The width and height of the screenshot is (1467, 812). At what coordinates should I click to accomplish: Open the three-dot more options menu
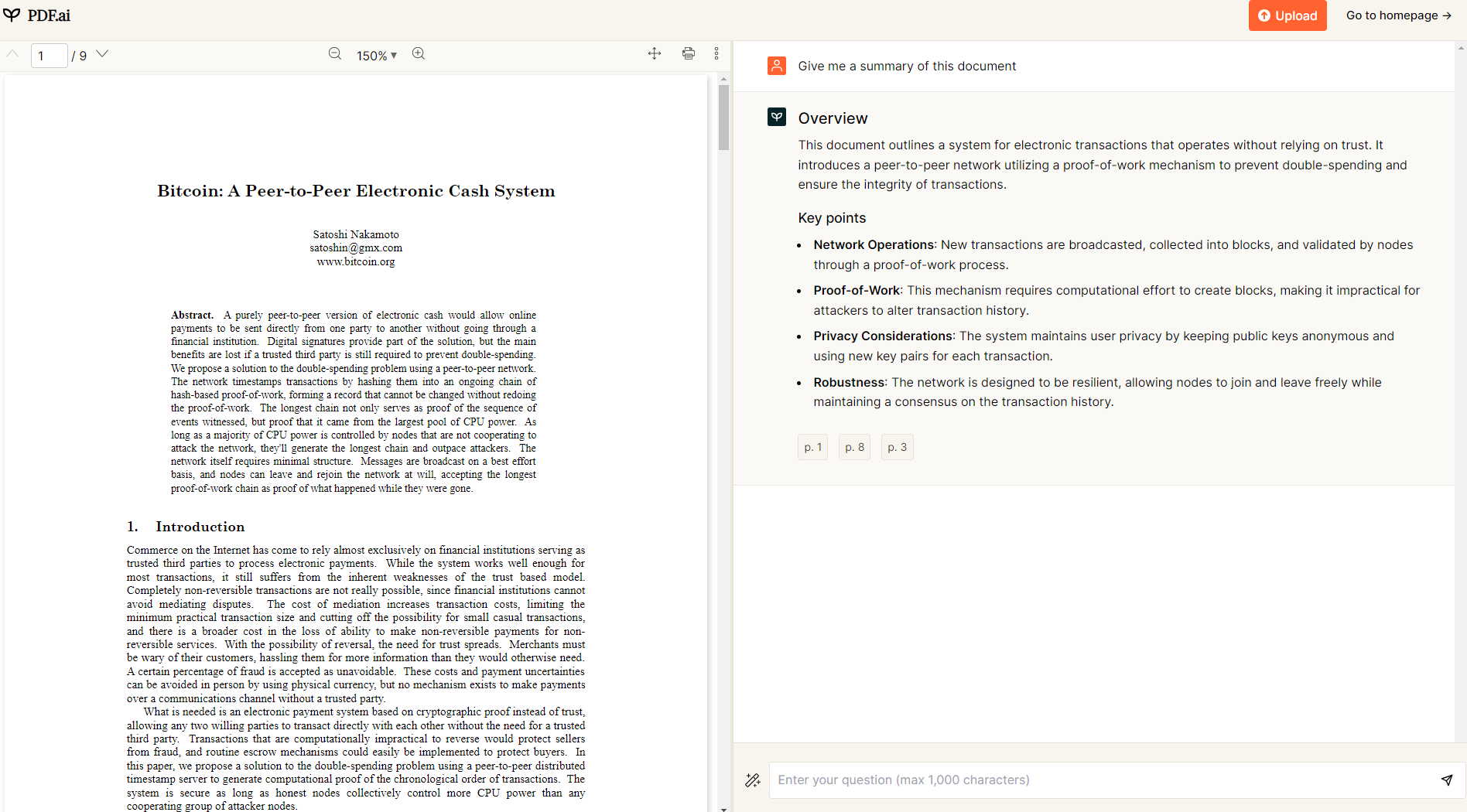tap(717, 53)
